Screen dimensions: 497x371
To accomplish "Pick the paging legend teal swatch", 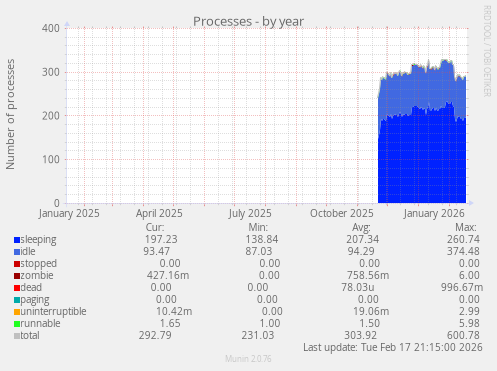I will pos(17,300).
